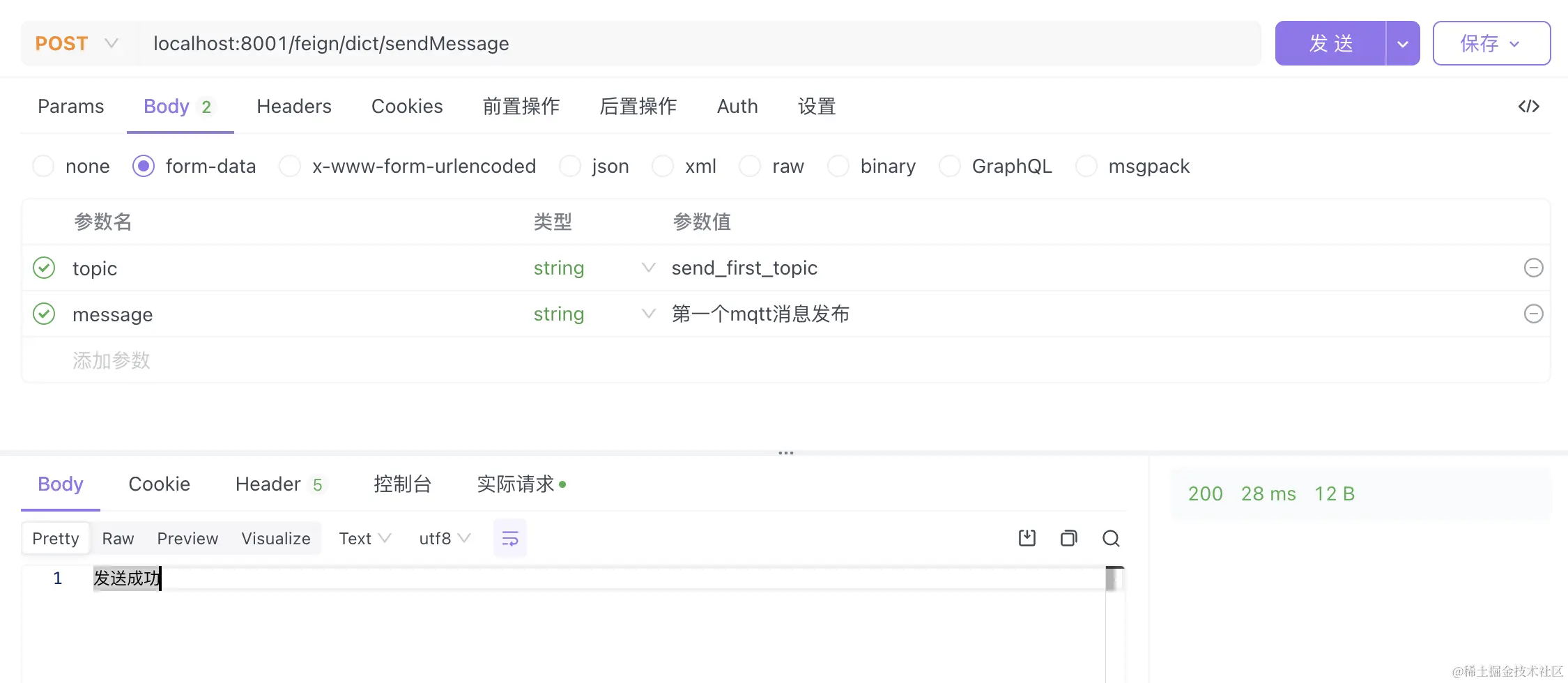Click the 200 status code text
Screen dimensions: 1568x683
click(1205, 493)
